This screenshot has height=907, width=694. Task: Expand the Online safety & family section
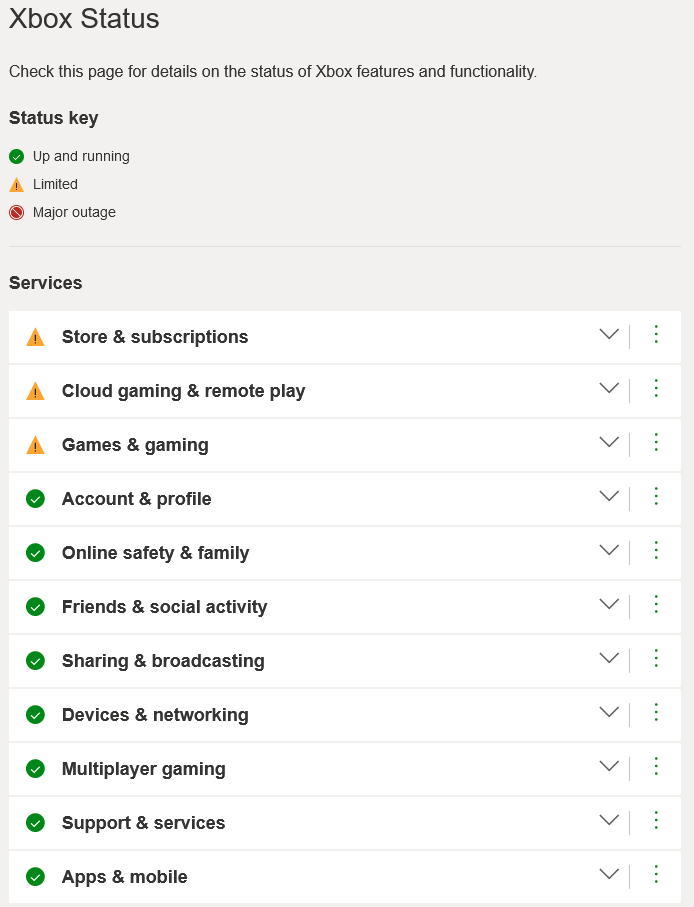pos(609,551)
